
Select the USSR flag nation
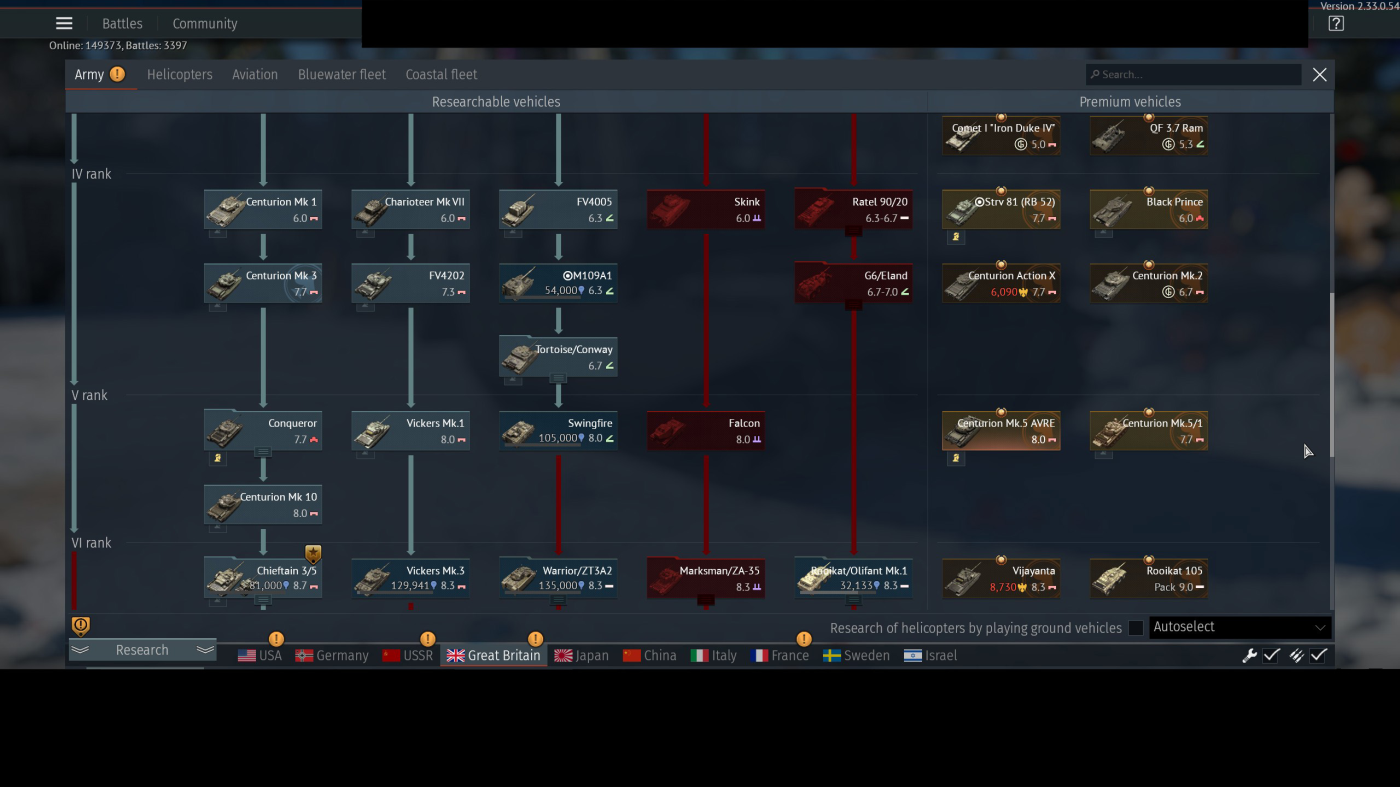click(407, 656)
